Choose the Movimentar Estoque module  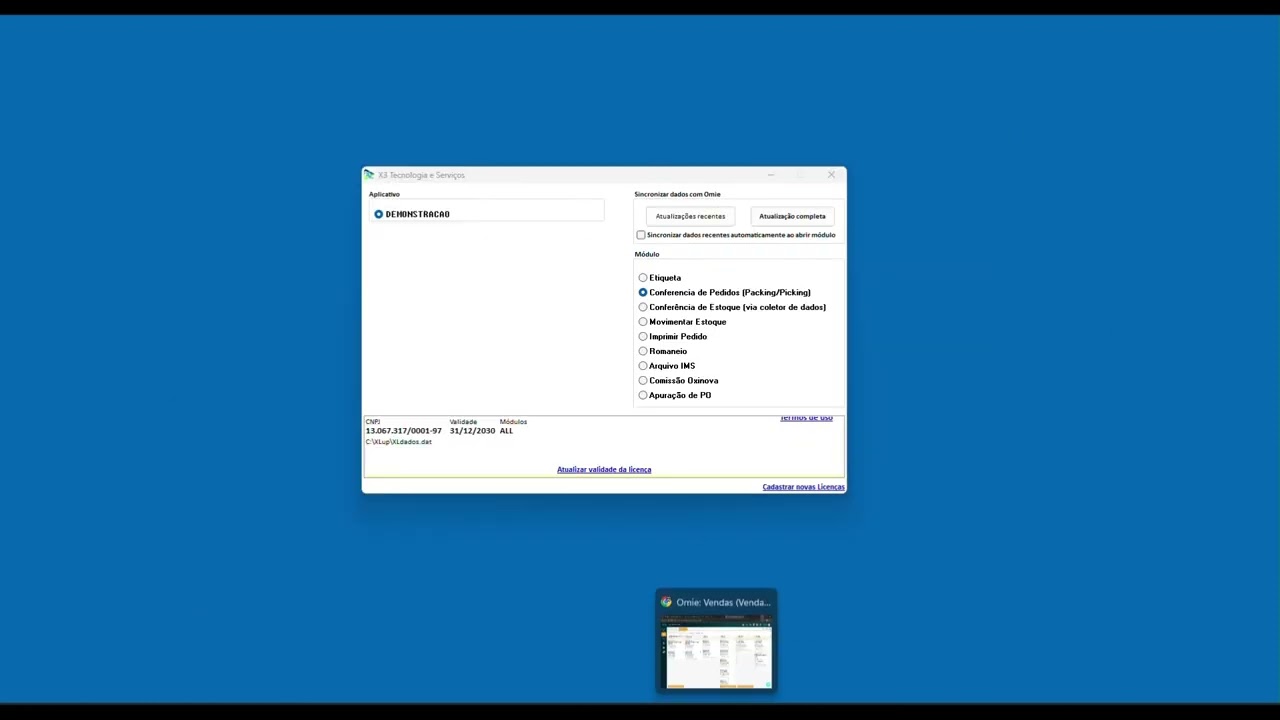643,322
